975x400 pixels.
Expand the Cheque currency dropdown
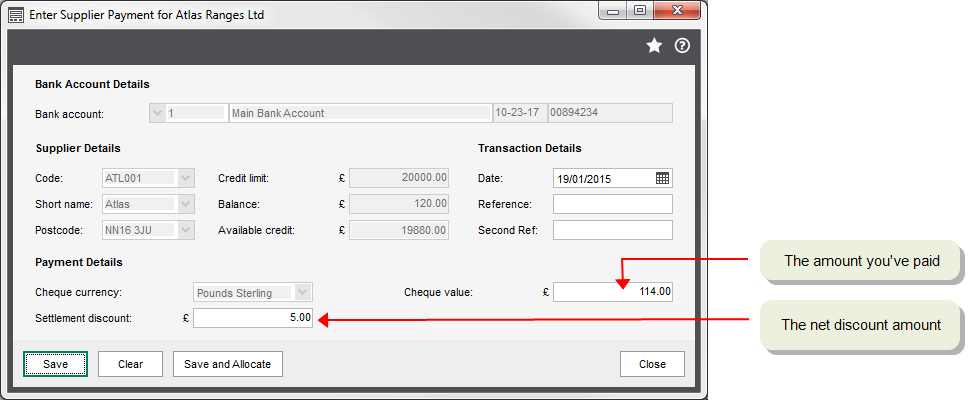(304, 293)
